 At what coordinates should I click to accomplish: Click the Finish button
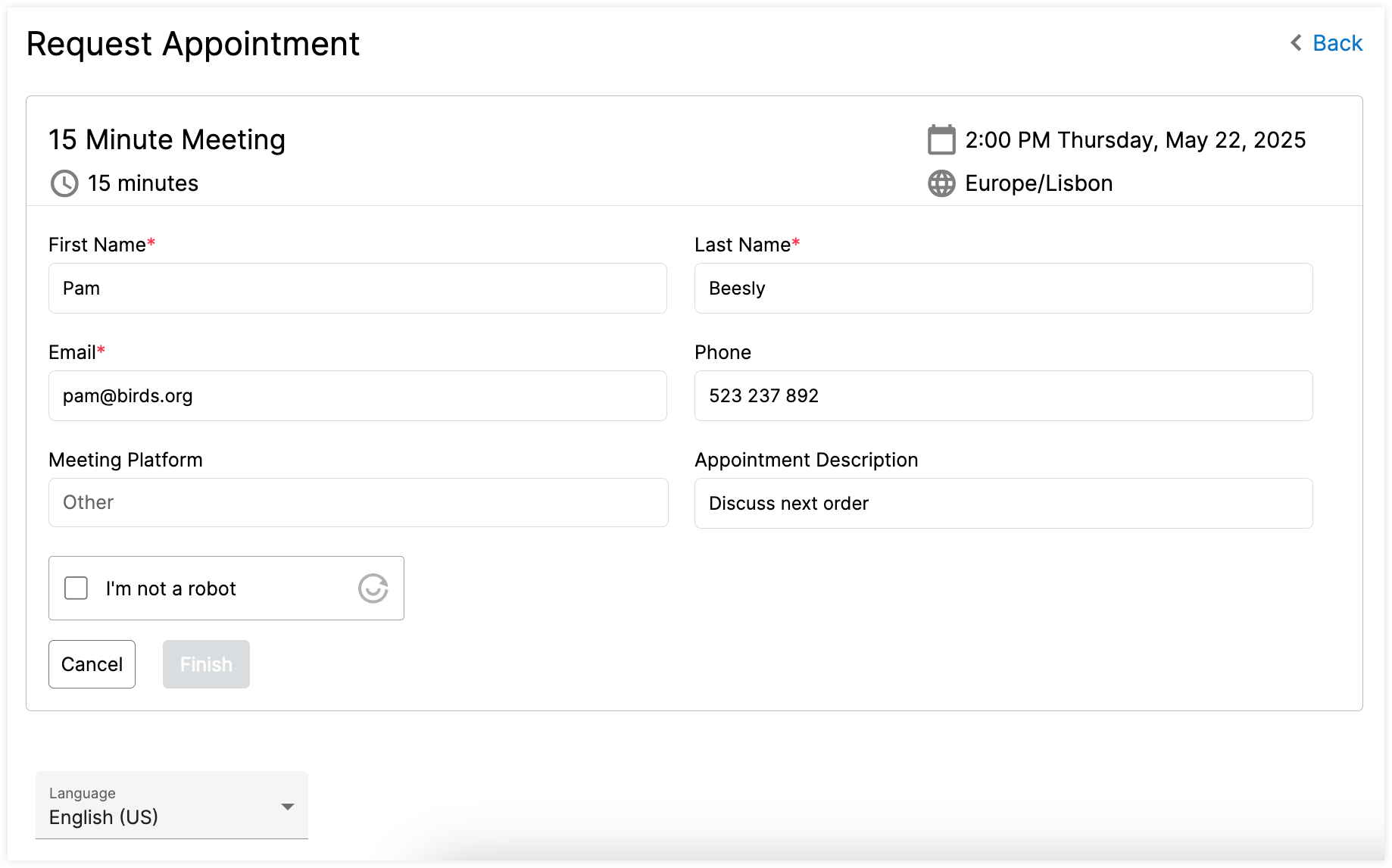[206, 664]
